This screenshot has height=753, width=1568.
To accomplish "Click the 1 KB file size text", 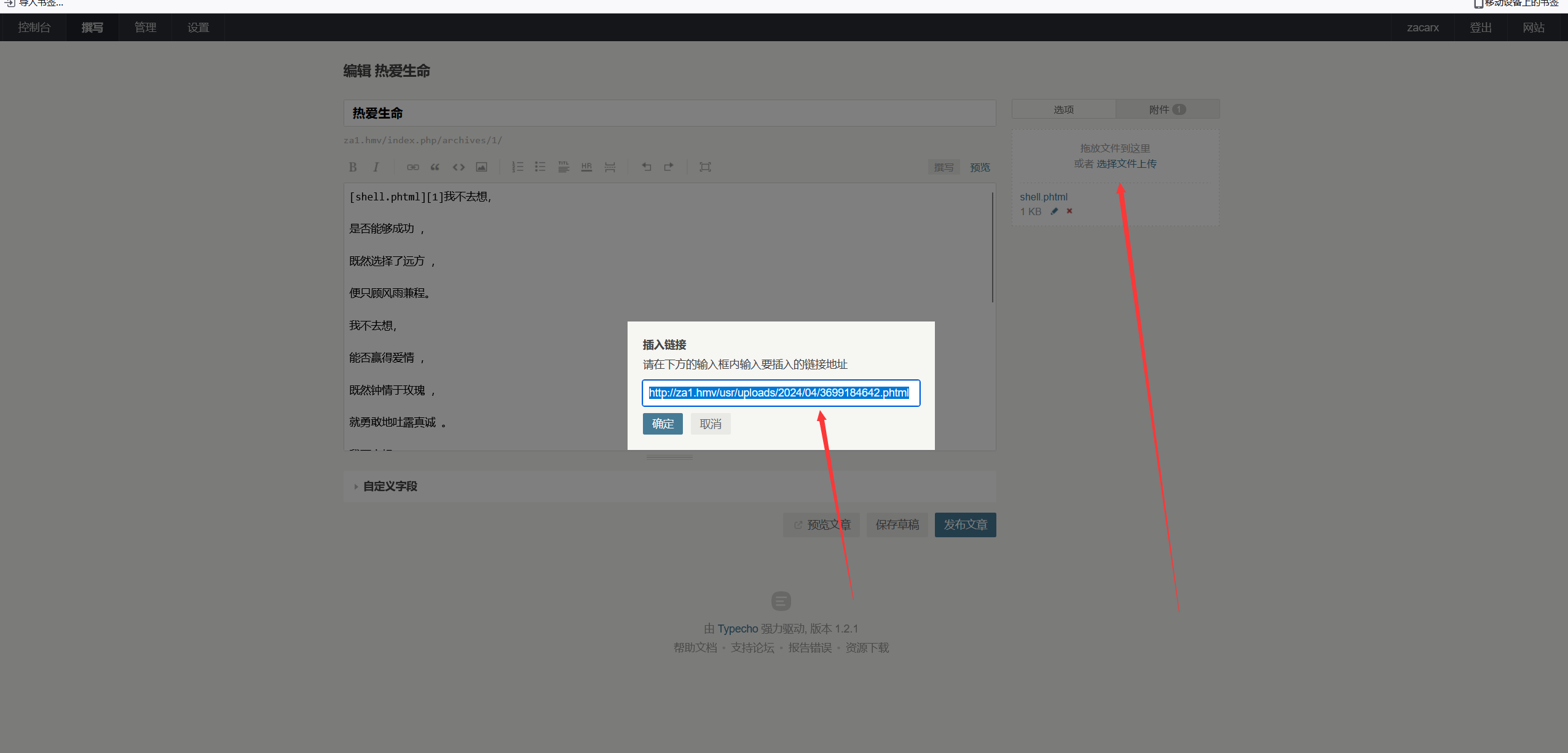I will [1031, 211].
